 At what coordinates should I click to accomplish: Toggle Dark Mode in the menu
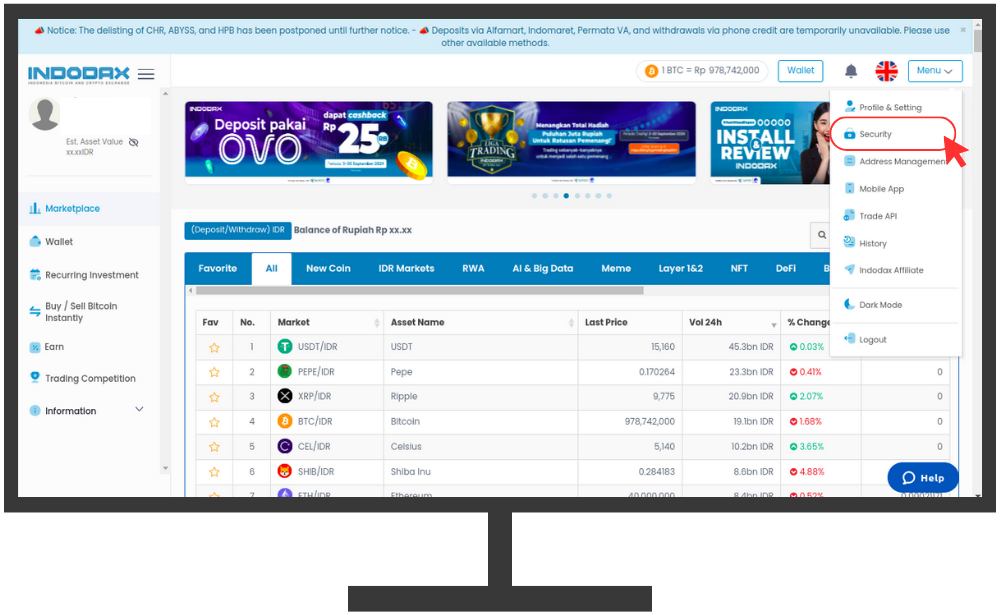click(873, 305)
